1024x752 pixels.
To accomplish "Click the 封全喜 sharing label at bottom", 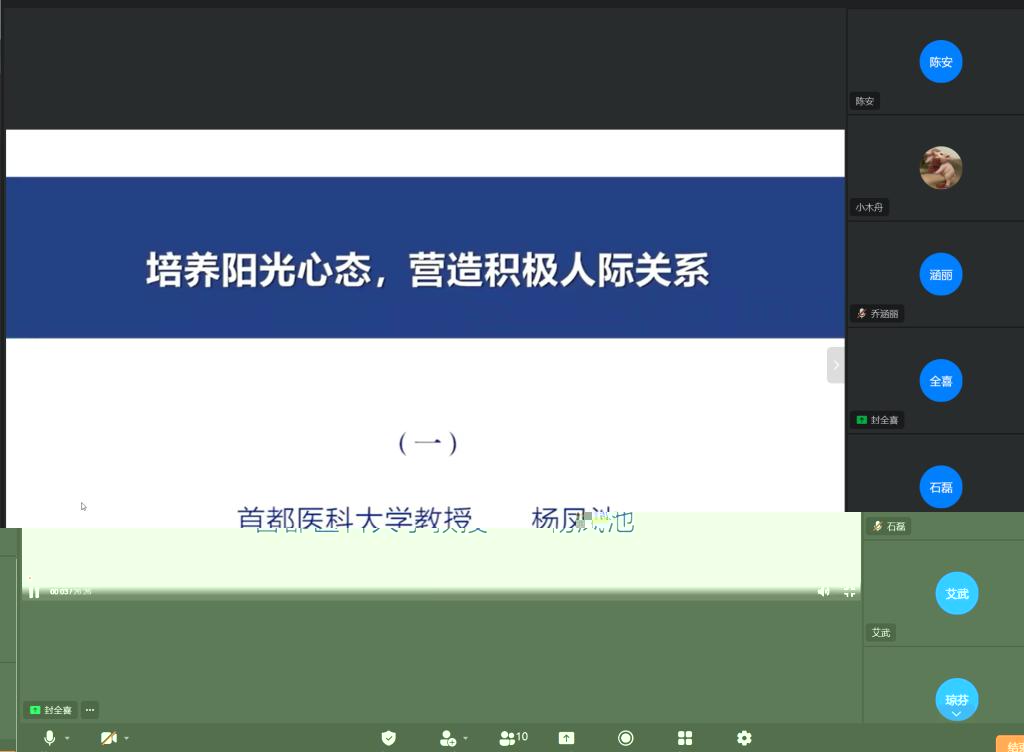I will [51, 710].
